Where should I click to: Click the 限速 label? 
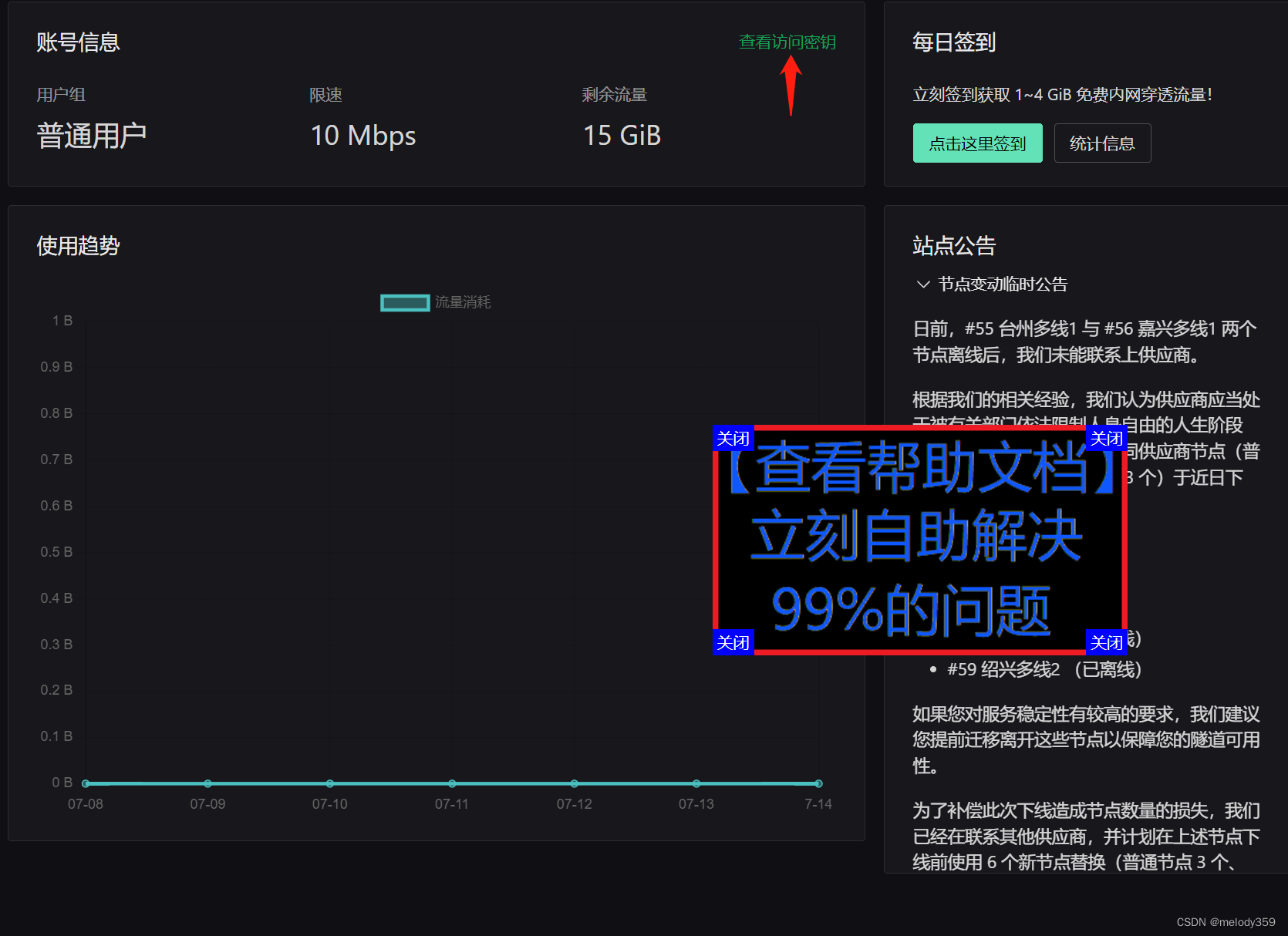pos(326,95)
